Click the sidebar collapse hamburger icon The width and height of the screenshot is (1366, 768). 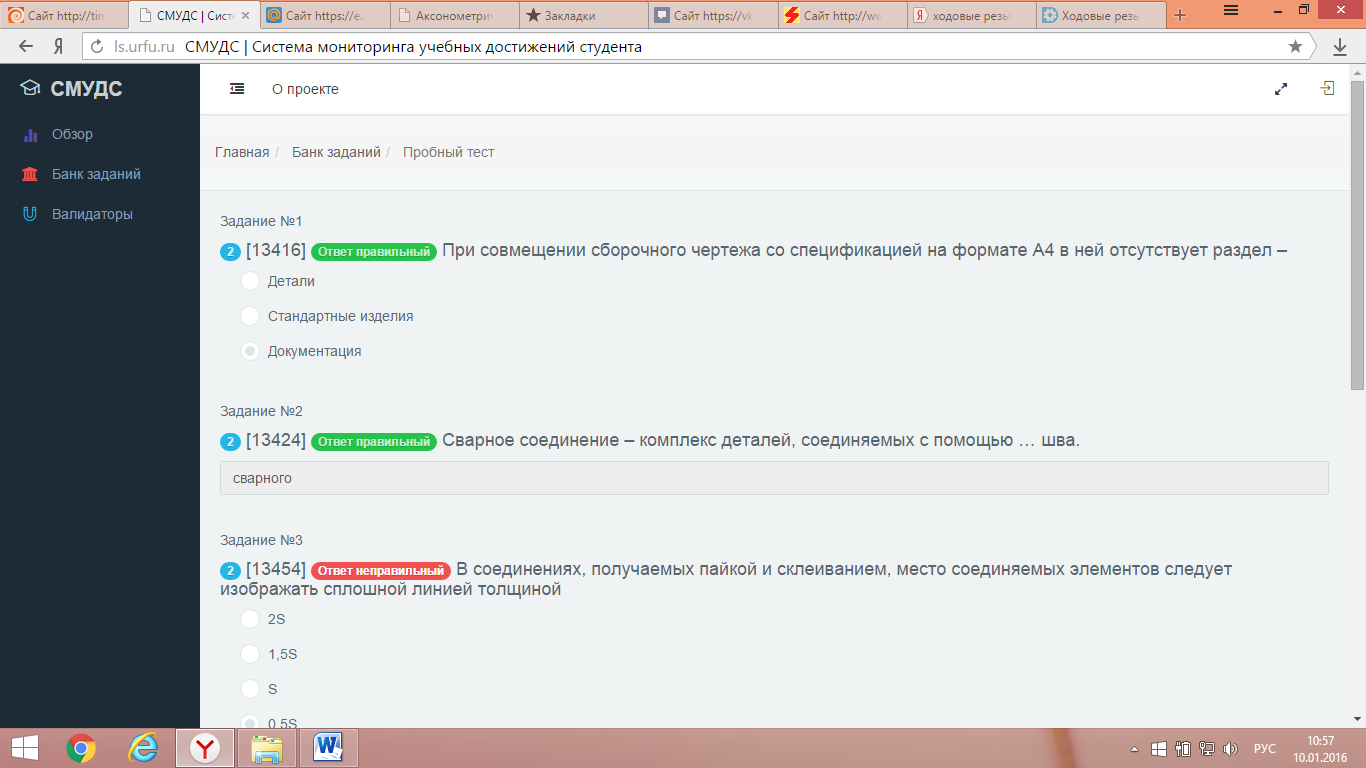coord(237,89)
